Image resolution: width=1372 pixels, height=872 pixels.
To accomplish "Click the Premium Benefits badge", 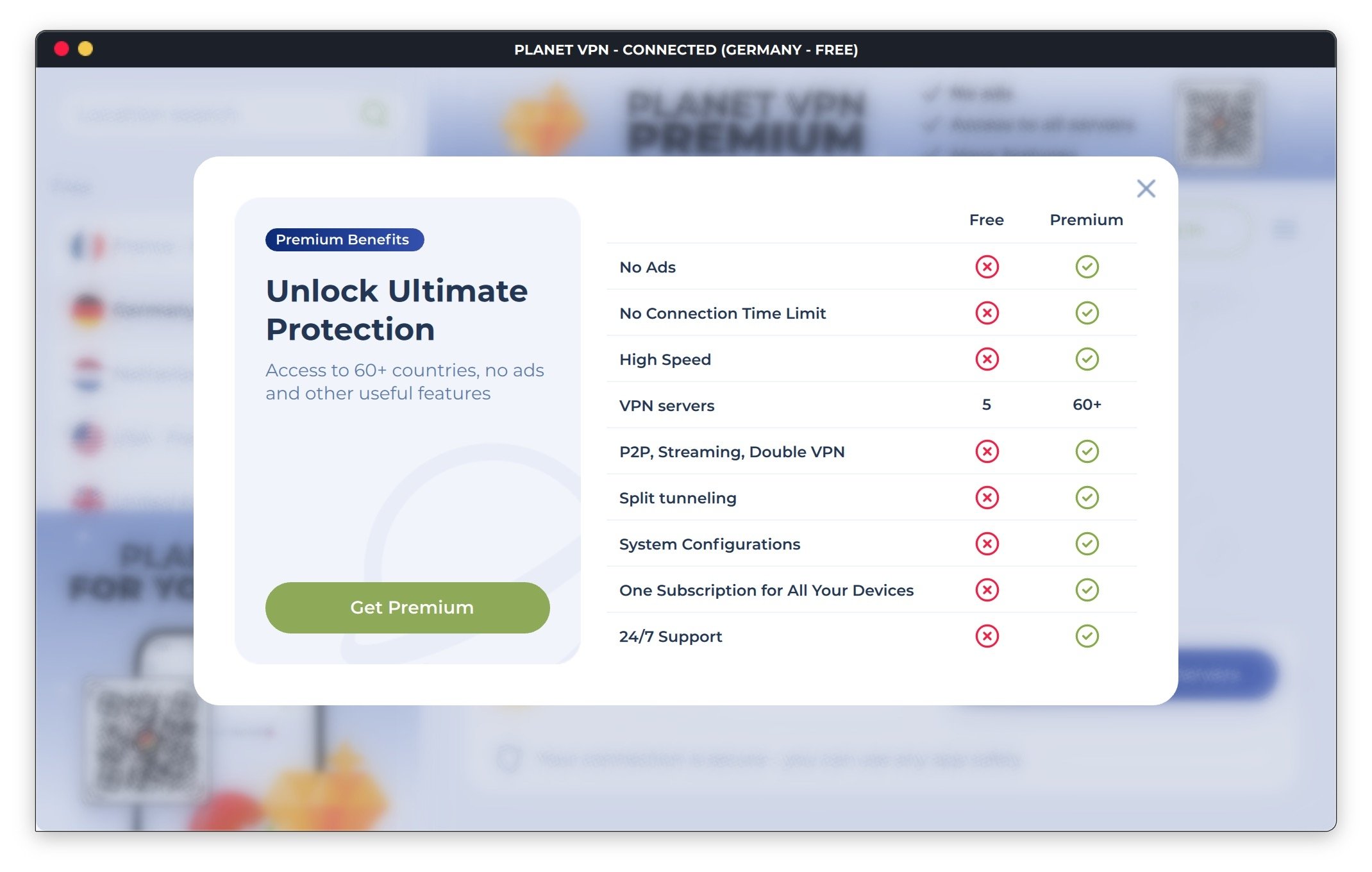I will pos(344,240).
